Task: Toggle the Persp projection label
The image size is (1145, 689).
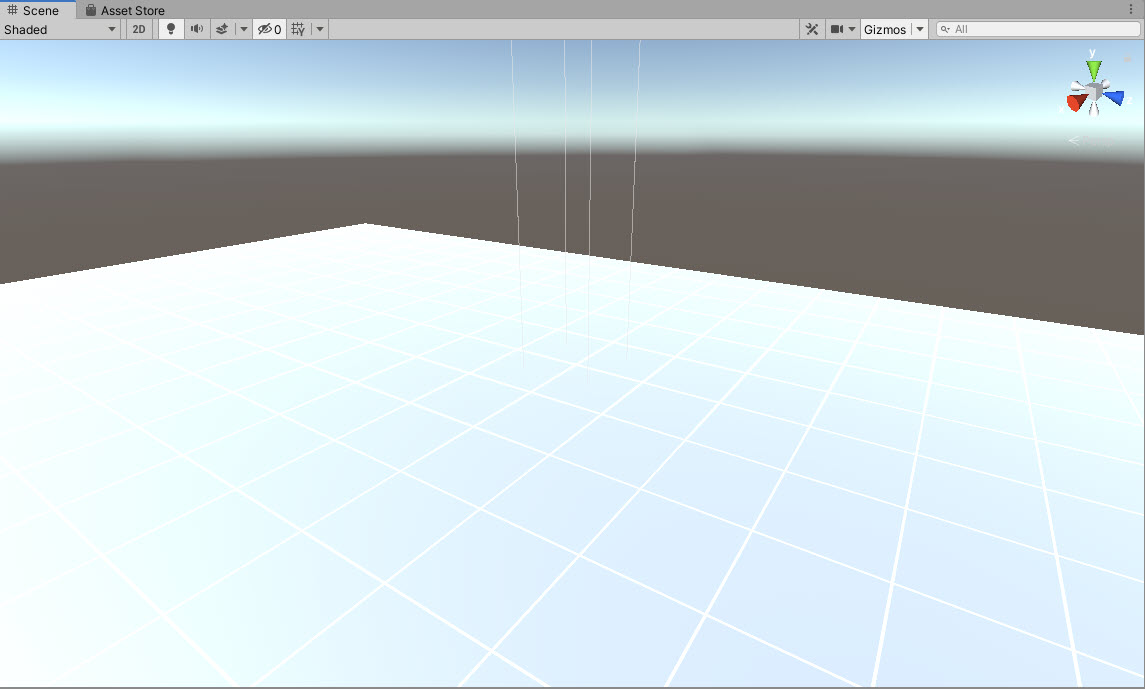Action: 1091,141
